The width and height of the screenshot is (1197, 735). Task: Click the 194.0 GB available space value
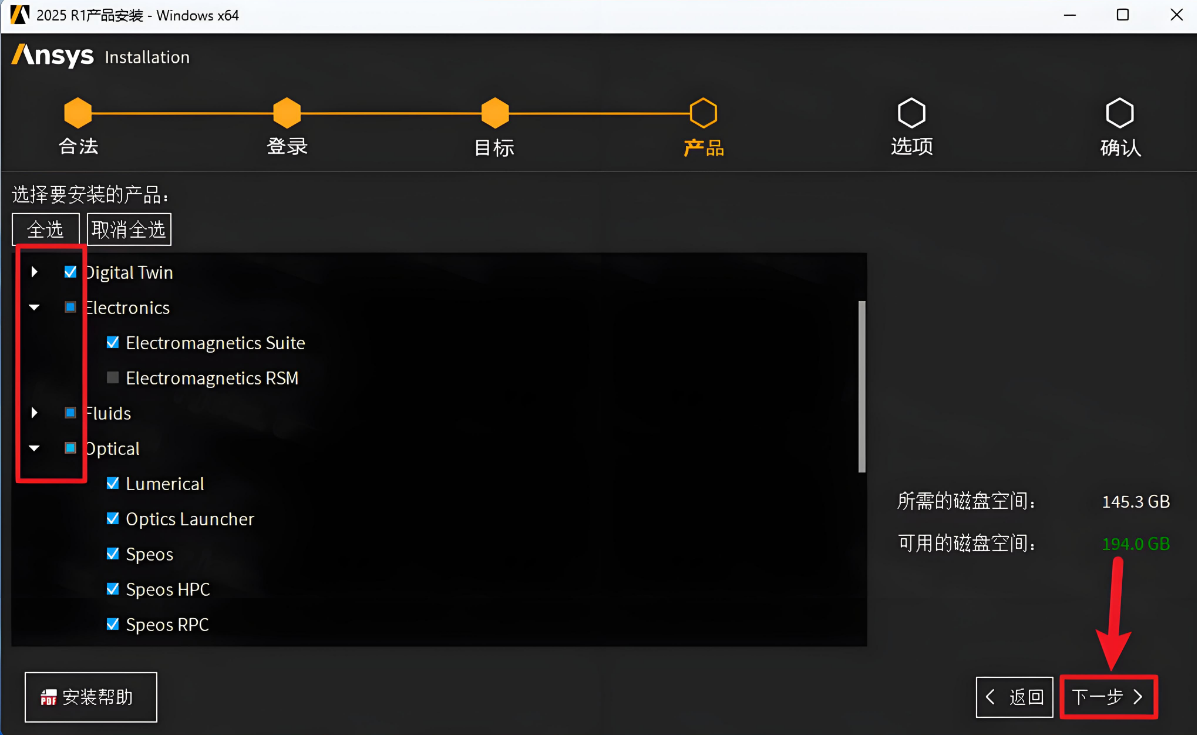(1135, 543)
